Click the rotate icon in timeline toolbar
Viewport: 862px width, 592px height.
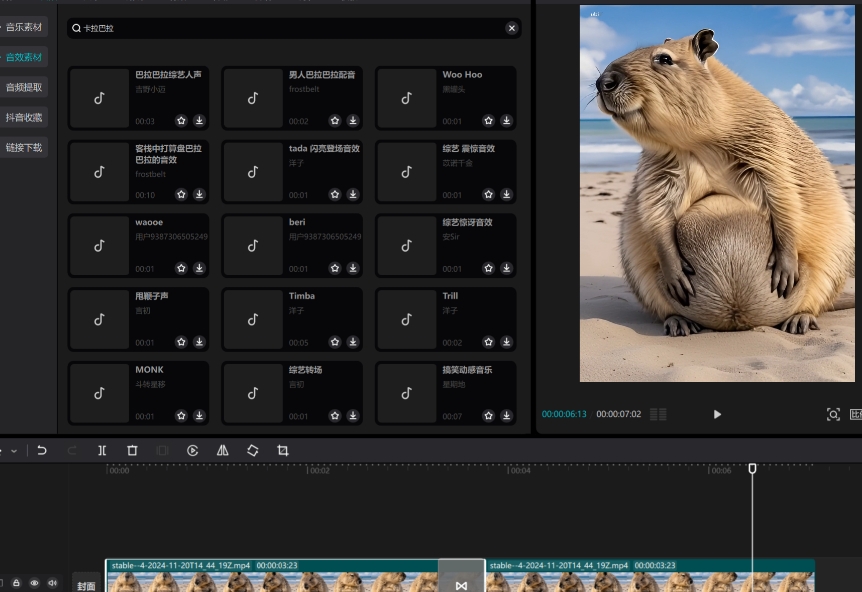(252, 451)
